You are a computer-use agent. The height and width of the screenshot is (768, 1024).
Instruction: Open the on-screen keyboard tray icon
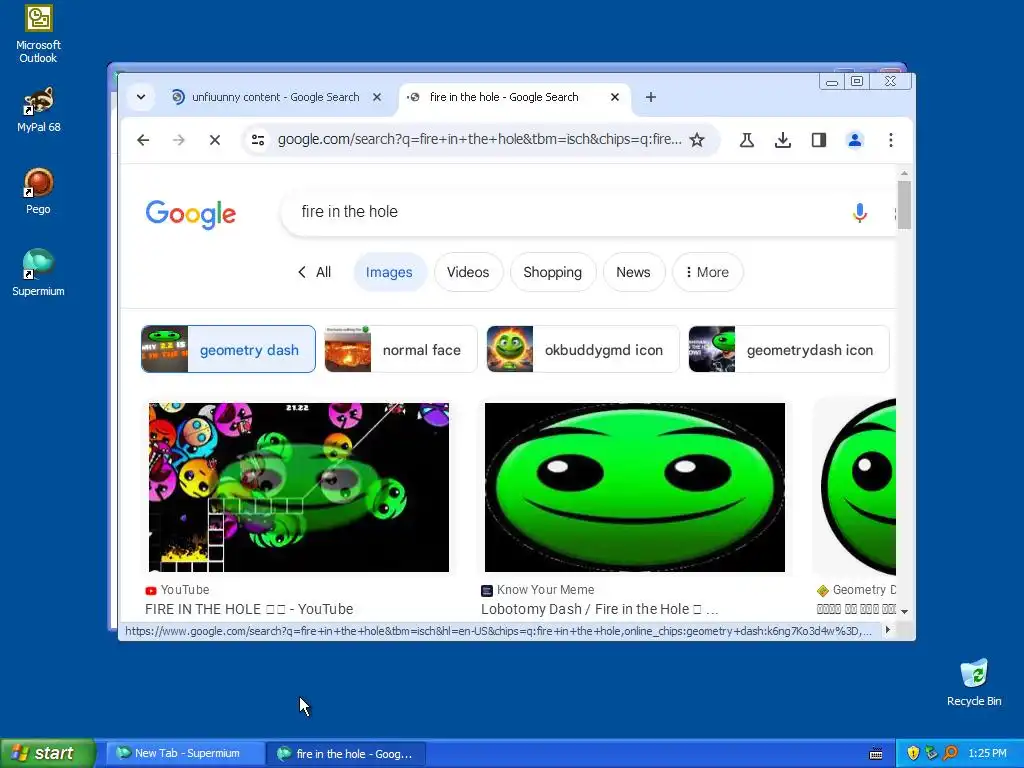click(876, 754)
